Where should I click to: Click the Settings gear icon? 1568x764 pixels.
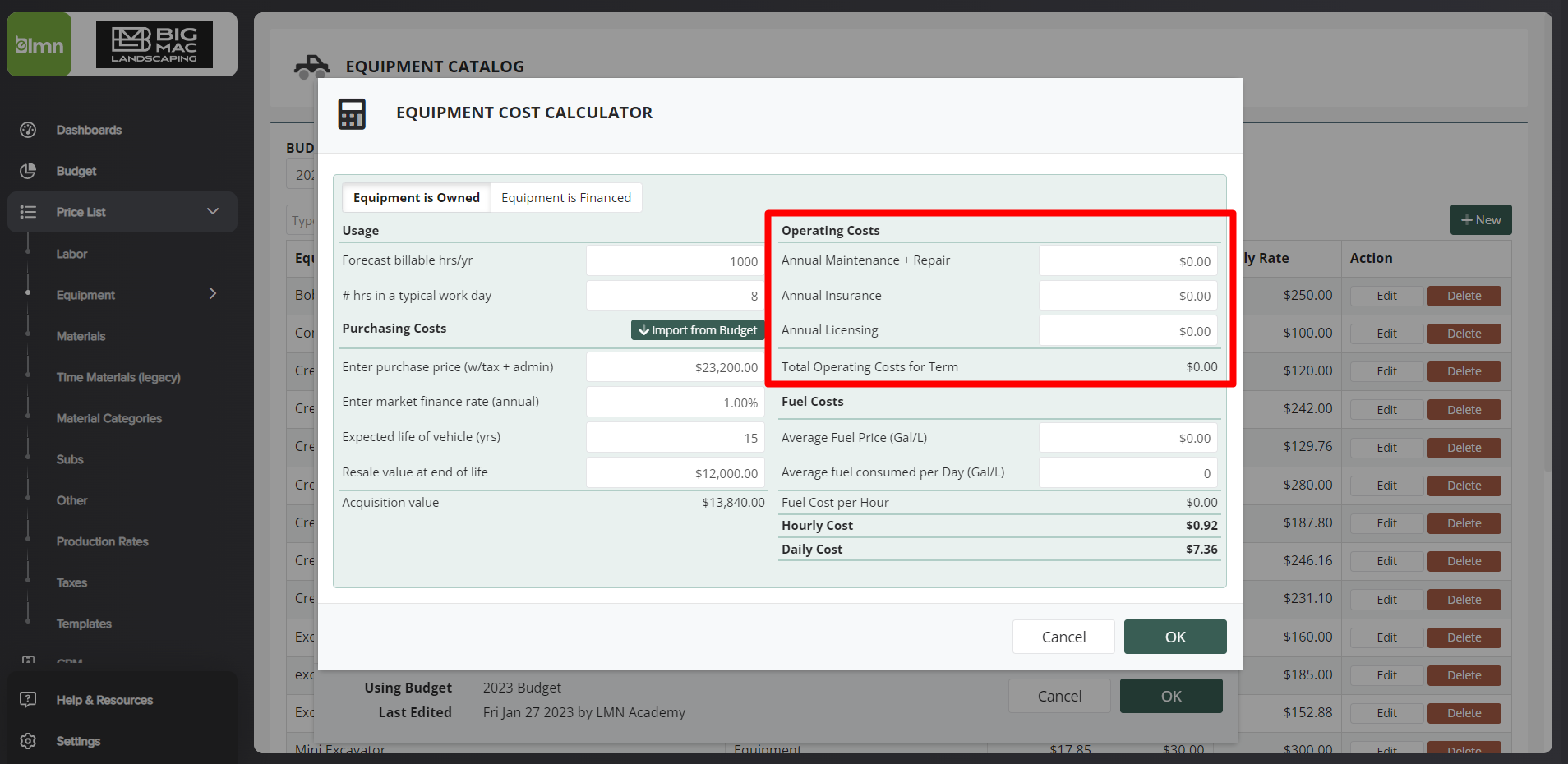coord(28,741)
